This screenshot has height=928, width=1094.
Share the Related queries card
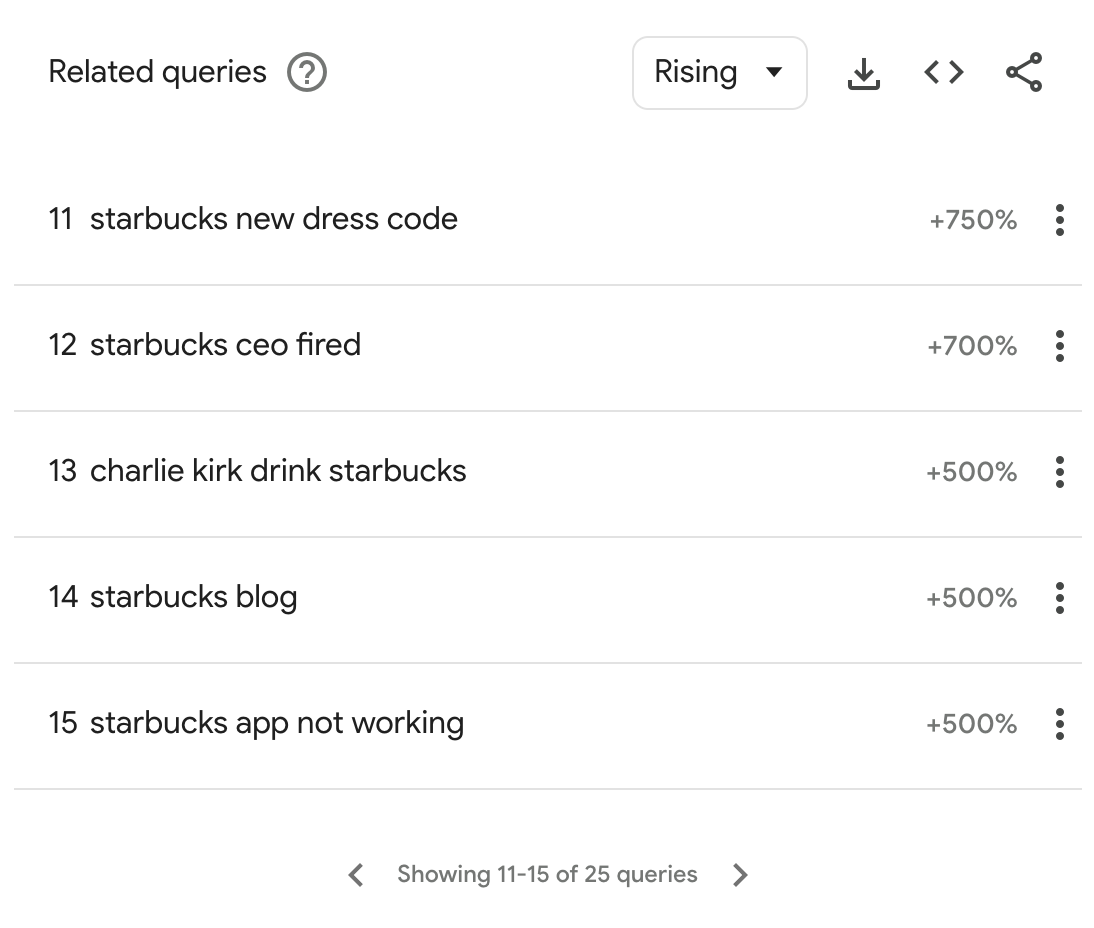(x=1023, y=73)
